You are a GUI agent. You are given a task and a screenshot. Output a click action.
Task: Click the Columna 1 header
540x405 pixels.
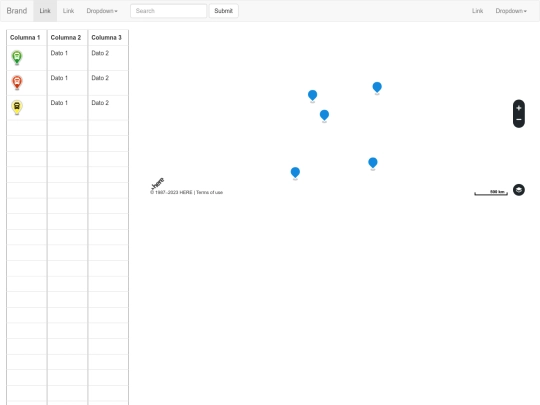(25, 38)
